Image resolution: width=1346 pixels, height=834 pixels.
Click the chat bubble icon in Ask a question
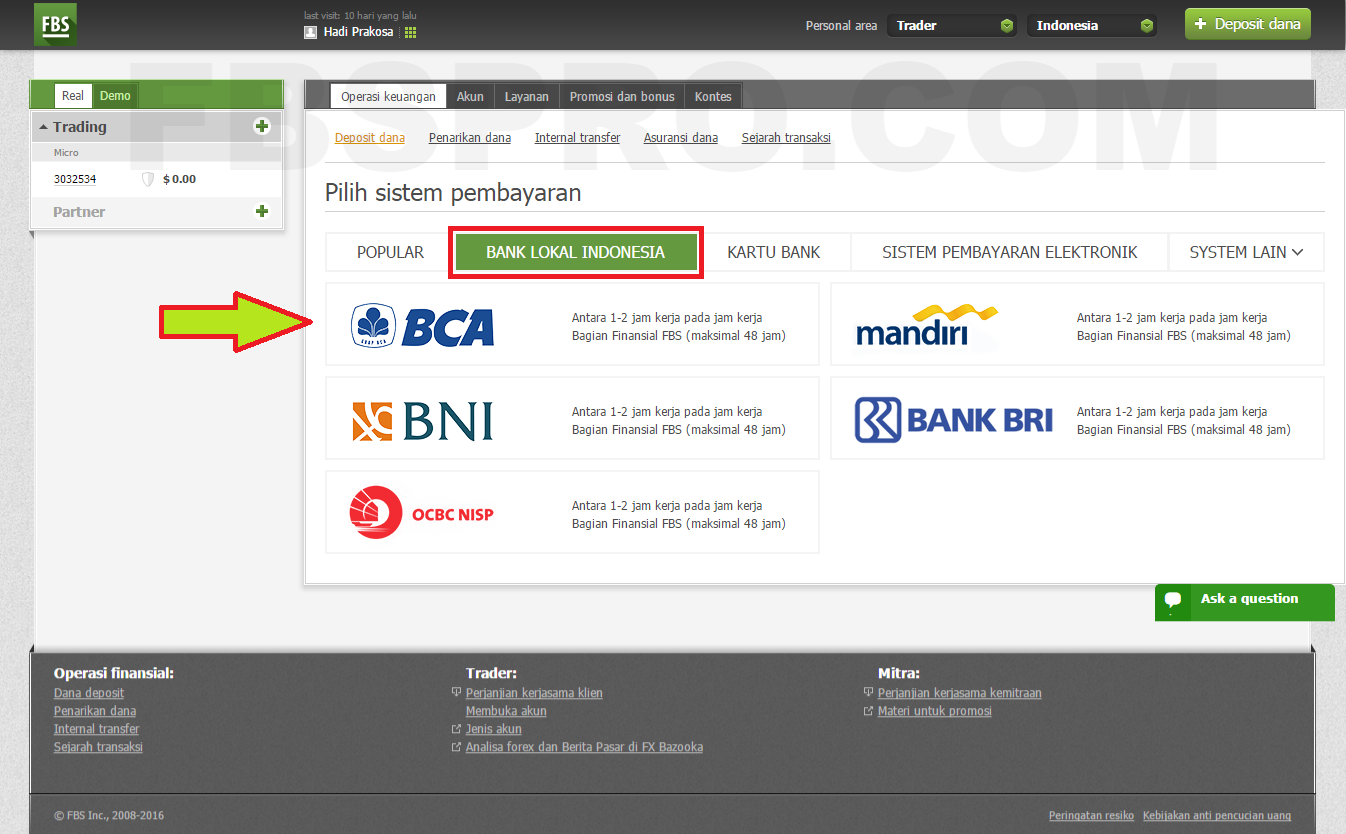click(x=1173, y=600)
